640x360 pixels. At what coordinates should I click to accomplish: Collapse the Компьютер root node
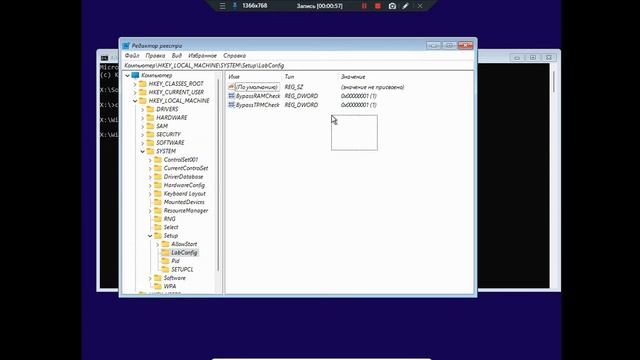127,76
